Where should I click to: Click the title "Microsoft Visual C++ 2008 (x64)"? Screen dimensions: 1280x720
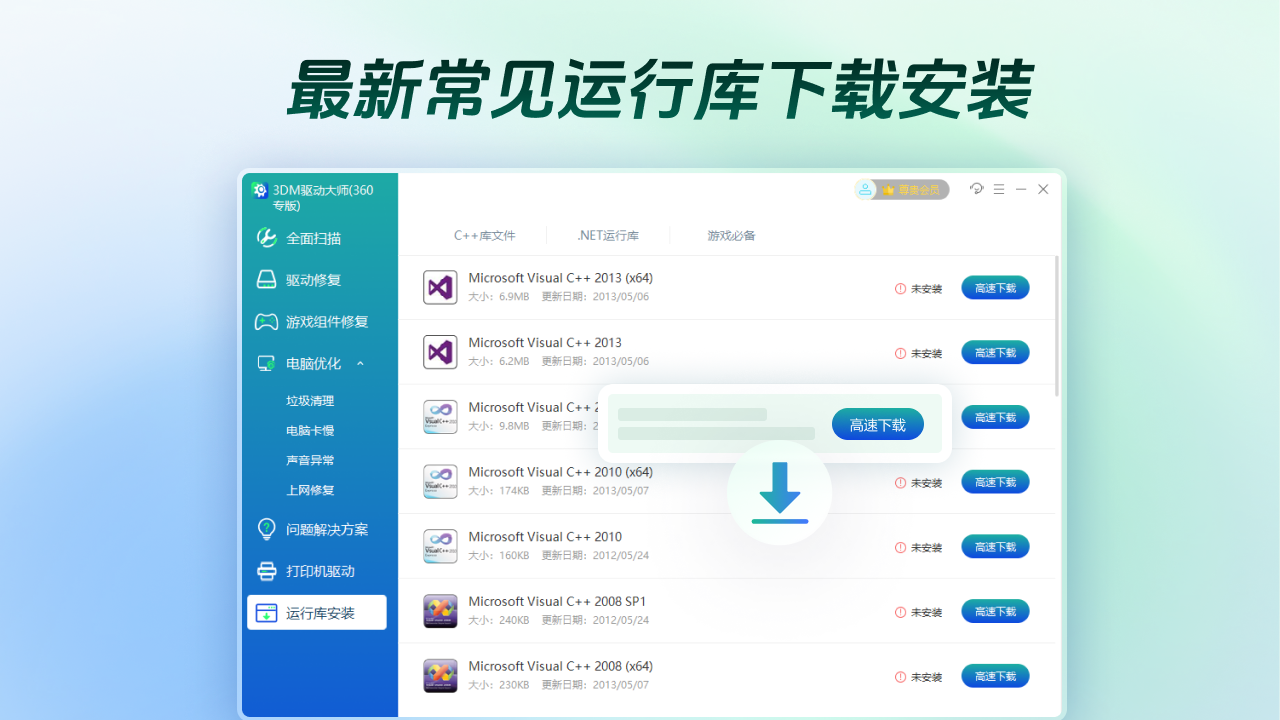561,666
